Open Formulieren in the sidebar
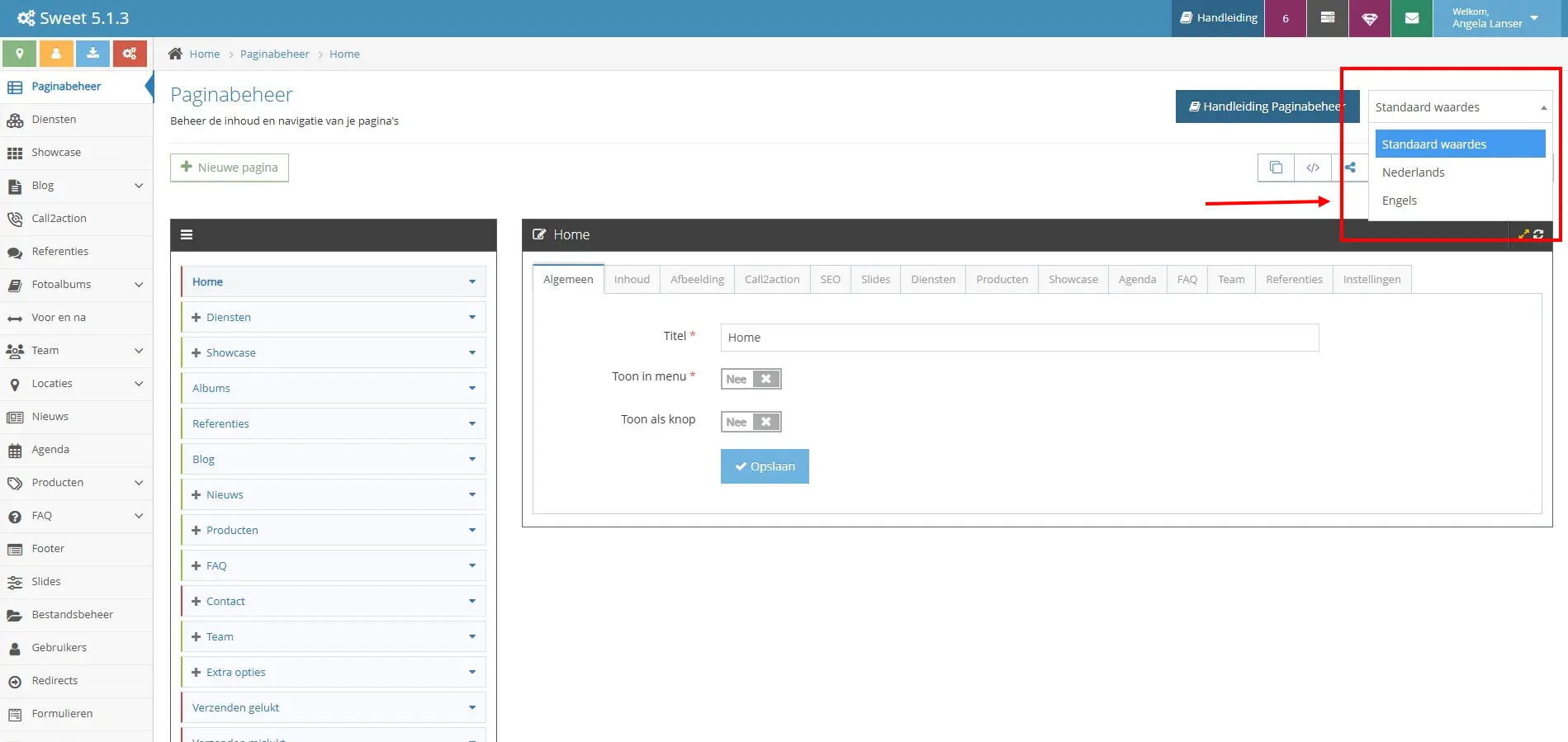The height and width of the screenshot is (742, 1568). pyautogui.click(x=76, y=714)
